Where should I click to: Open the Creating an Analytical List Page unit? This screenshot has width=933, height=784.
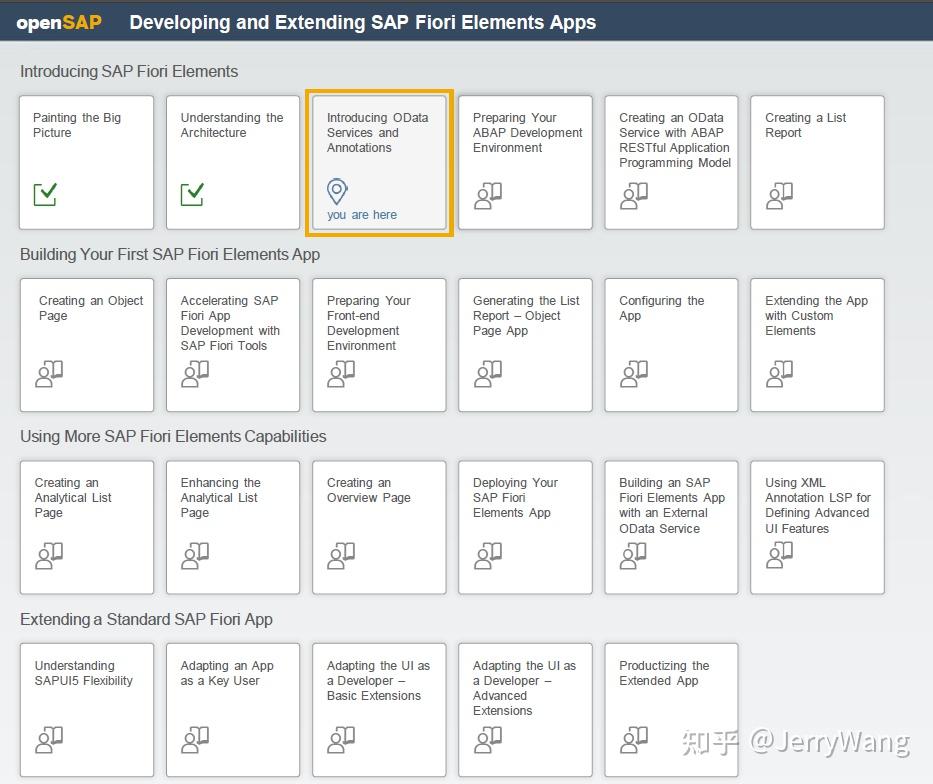click(x=86, y=527)
